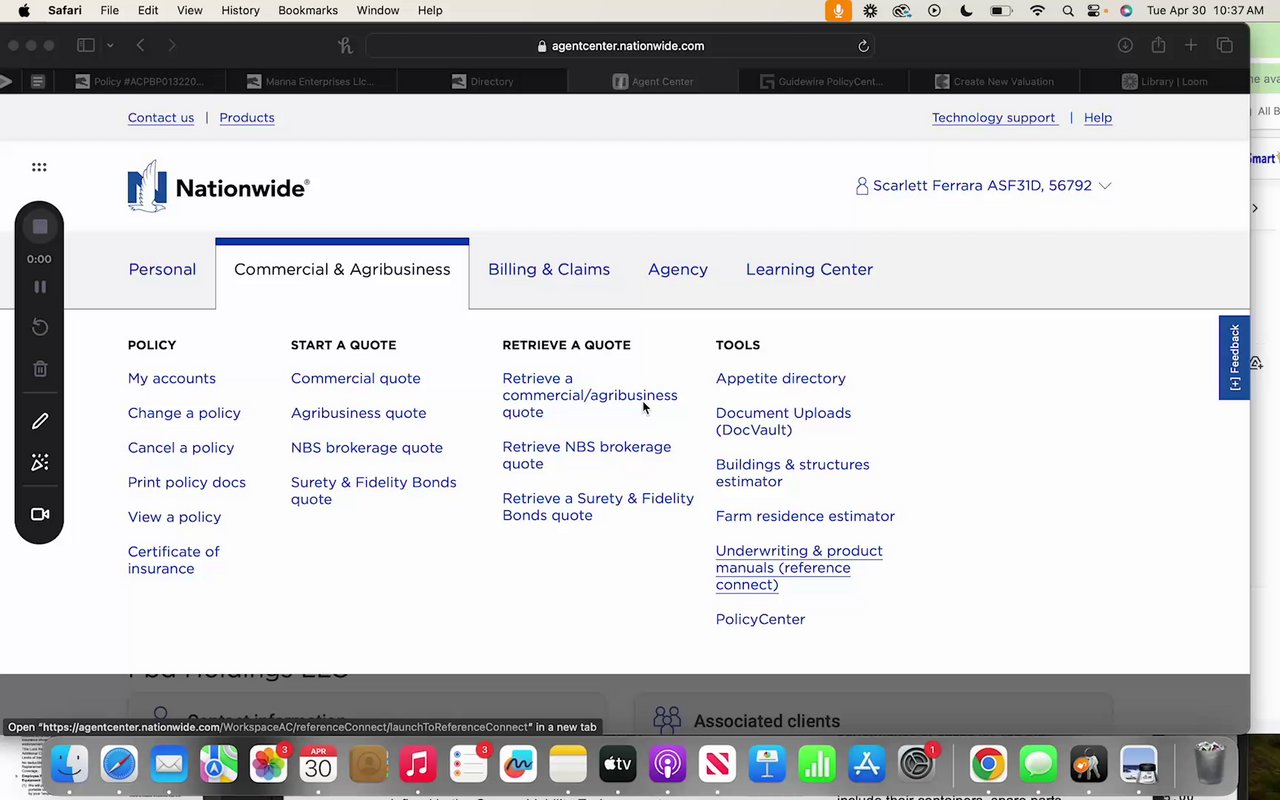Open Certificate of insurance link
This screenshot has width=1280, height=800.
(174, 560)
